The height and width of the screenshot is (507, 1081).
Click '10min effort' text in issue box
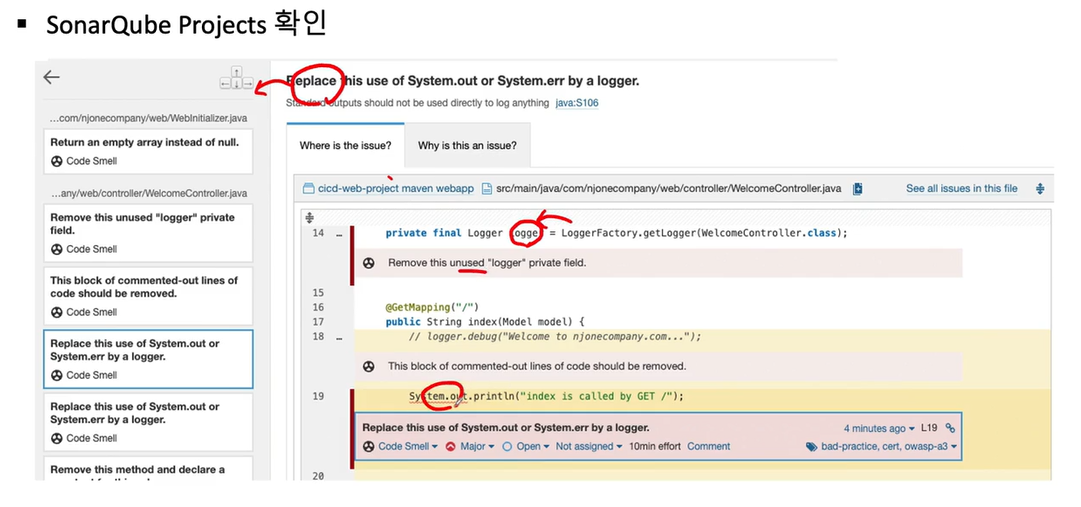(655, 446)
